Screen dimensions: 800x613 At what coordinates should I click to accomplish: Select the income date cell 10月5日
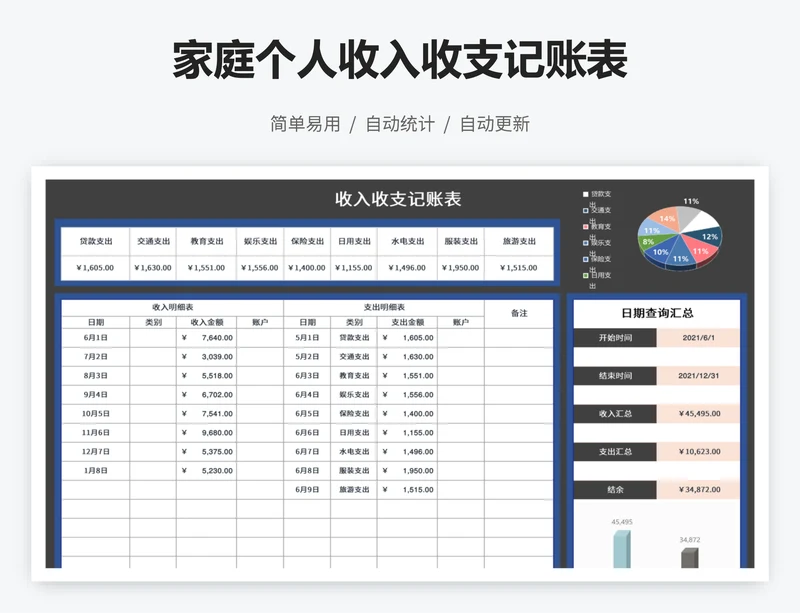click(x=95, y=413)
